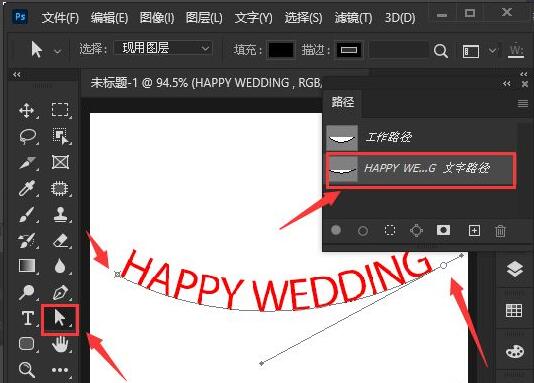Screen dimensions: 534x383
Task: Click the Photoshop Ps logo
Action: (20, 16)
